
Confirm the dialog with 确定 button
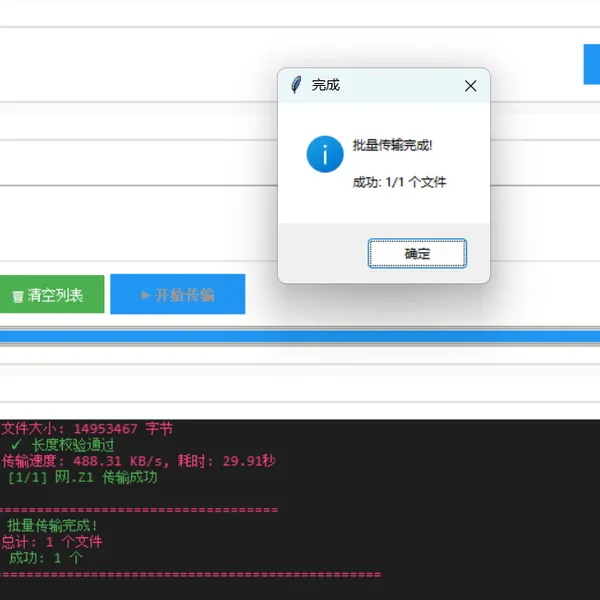pyautogui.click(x=417, y=253)
